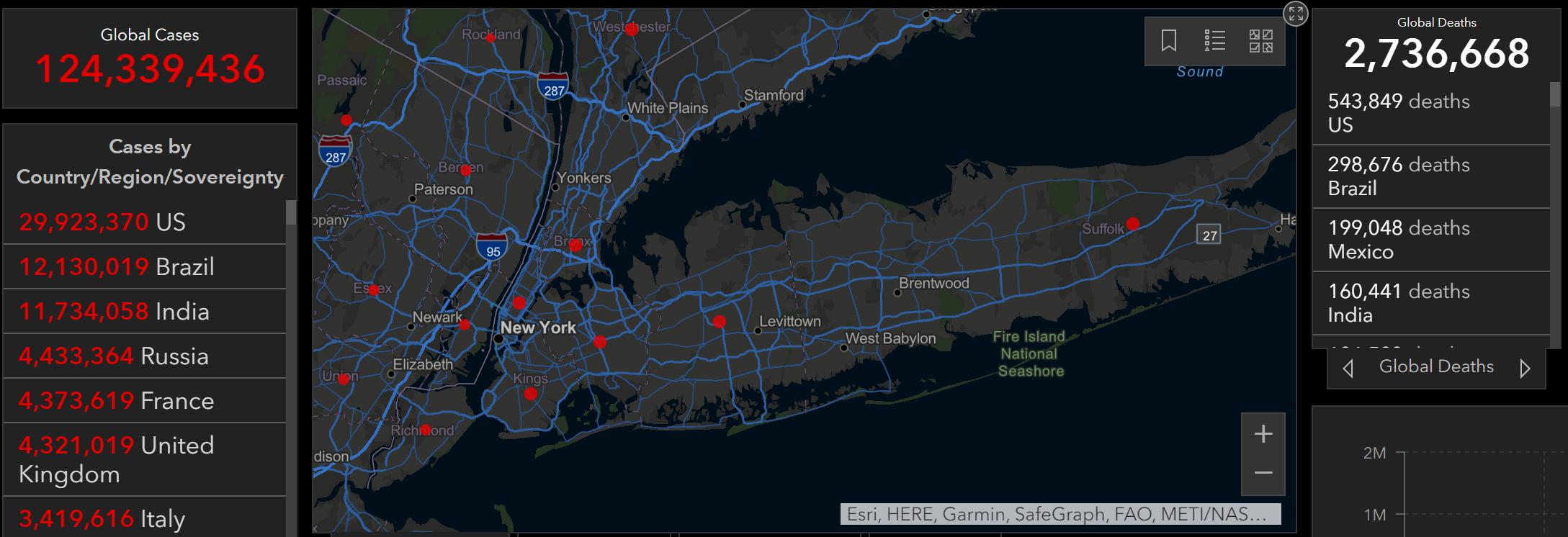Click the Essex red case marker
Viewport: 1568px width, 537px height.
pyautogui.click(x=373, y=290)
